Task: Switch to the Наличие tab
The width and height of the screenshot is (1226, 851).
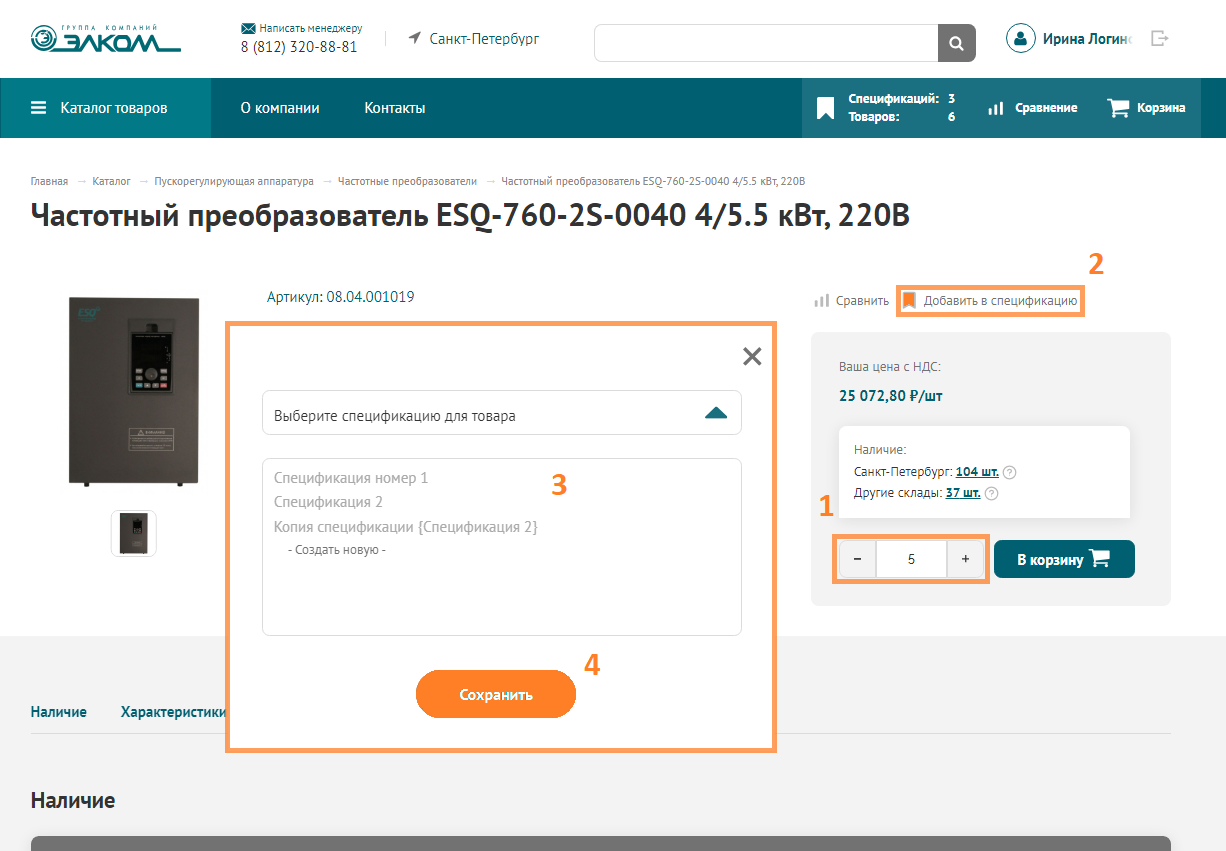Action: [x=59, y=712]
